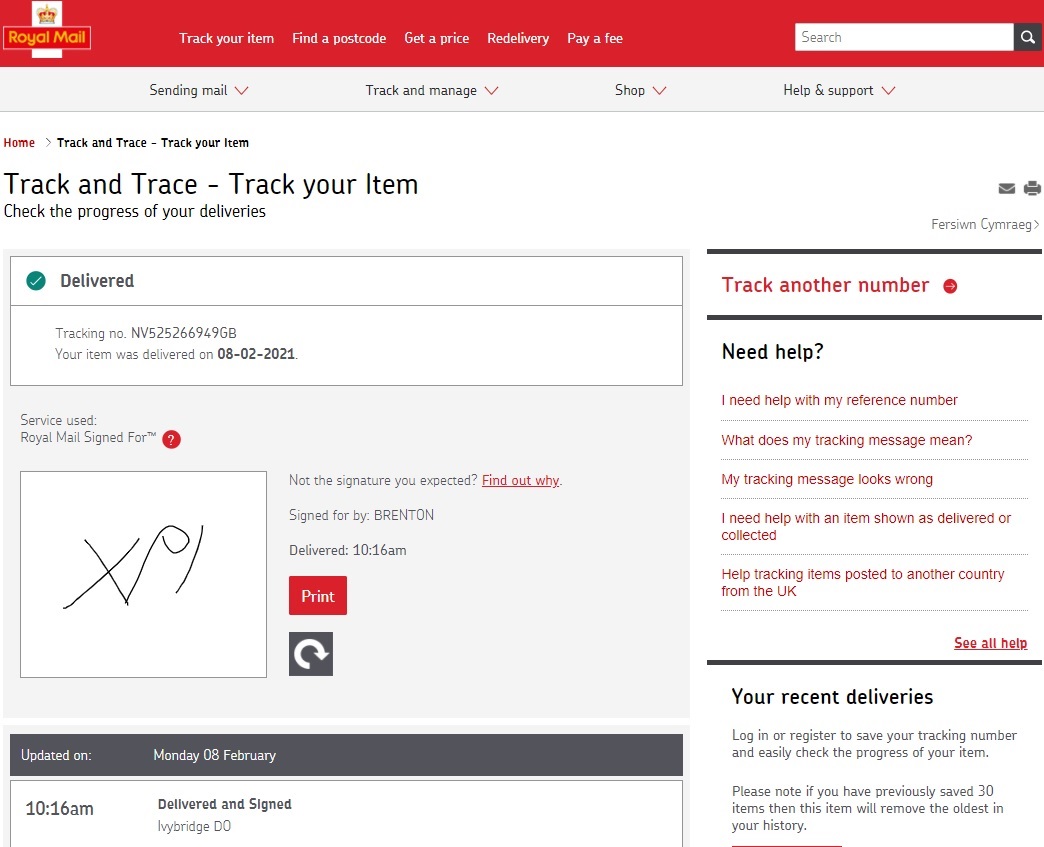This screenshot has width=1044, height=847.
Task: Open the signature image thumbnail
Action: pos(143,574)
